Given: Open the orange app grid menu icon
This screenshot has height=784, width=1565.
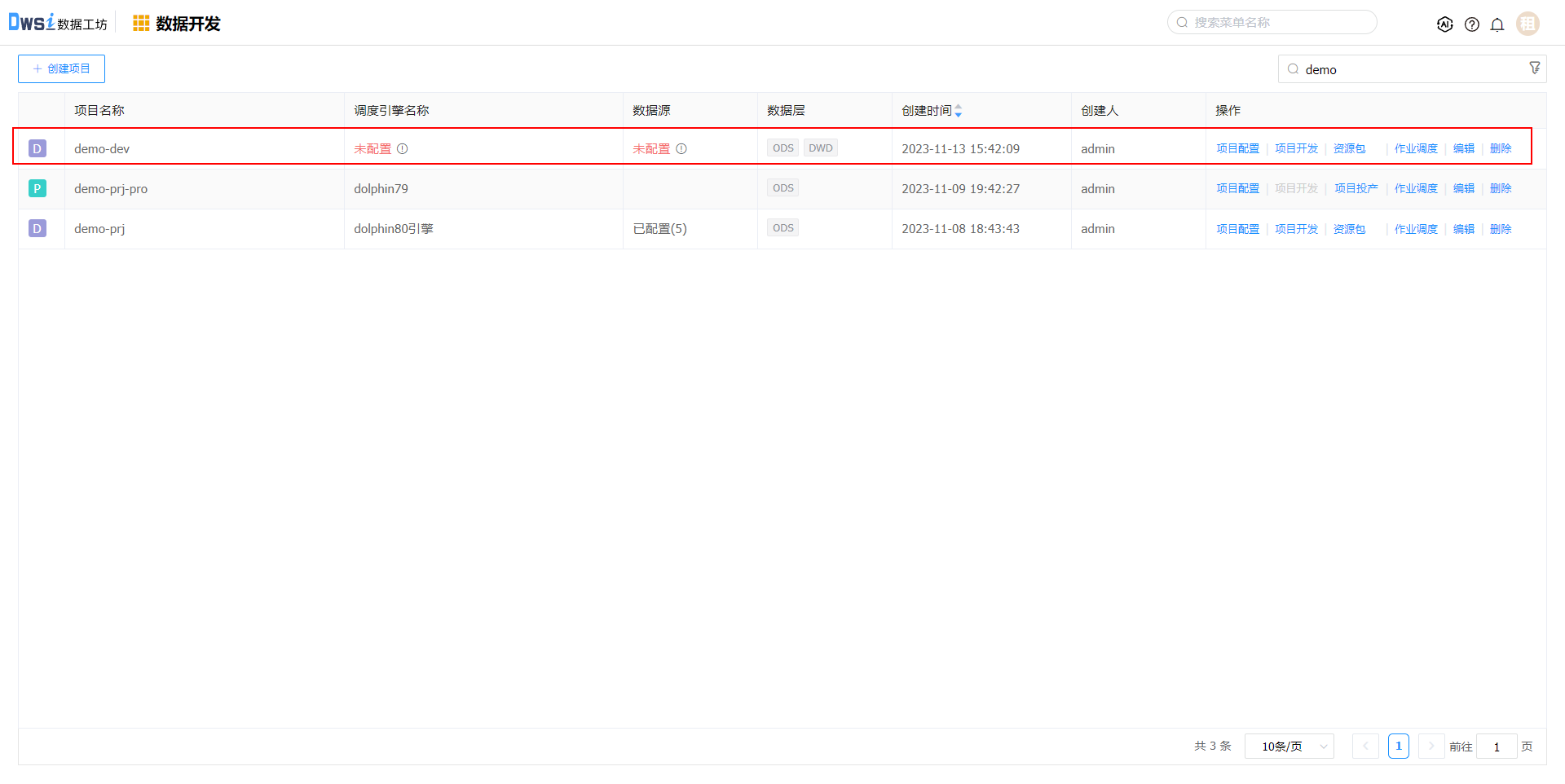Looking at the screenshot, I should click(141, 24).
